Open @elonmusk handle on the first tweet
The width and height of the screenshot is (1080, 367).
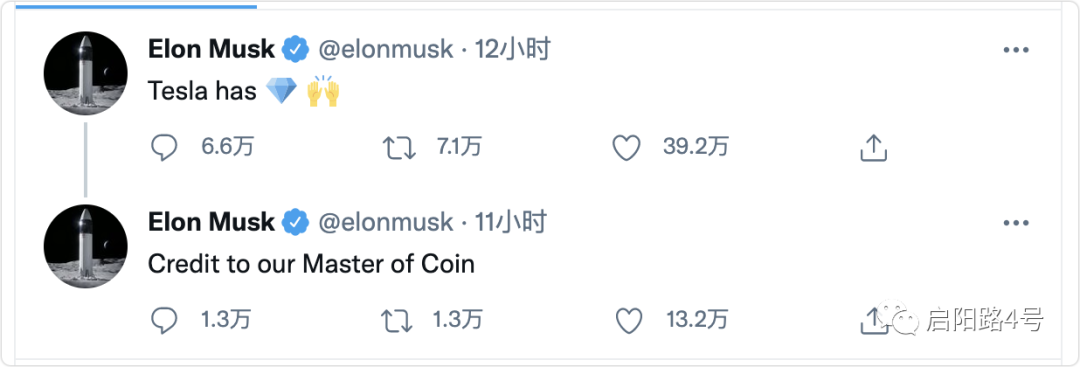(x=386, y=50)
